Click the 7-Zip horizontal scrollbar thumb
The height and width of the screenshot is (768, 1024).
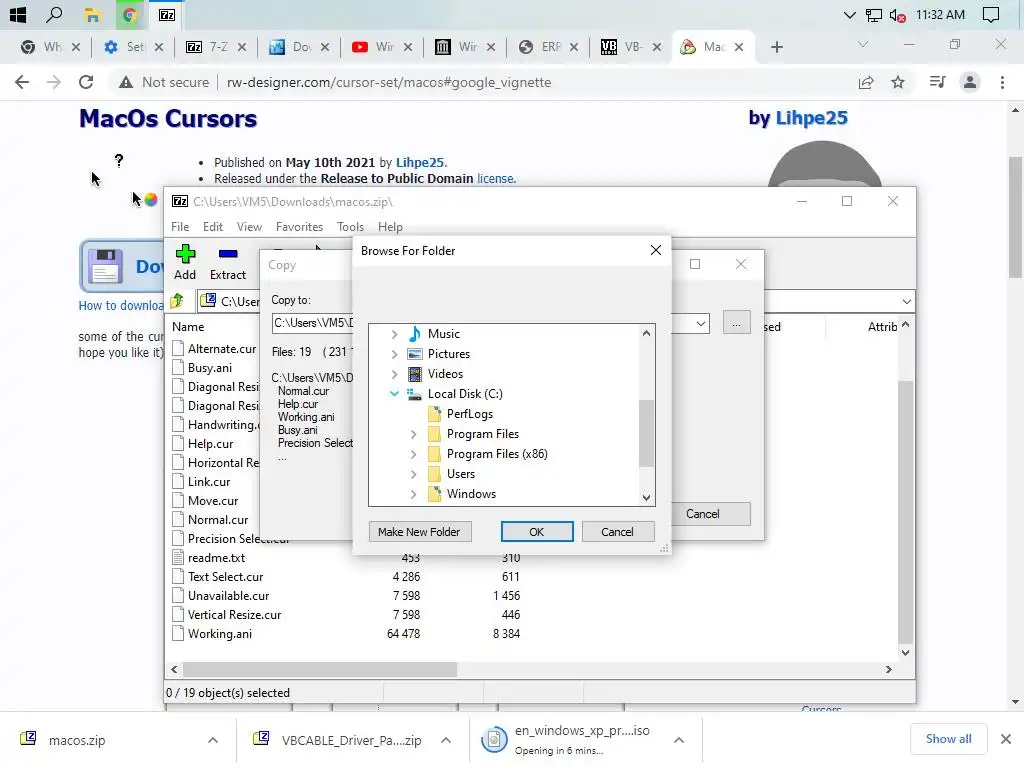click(x=320, y=669)
